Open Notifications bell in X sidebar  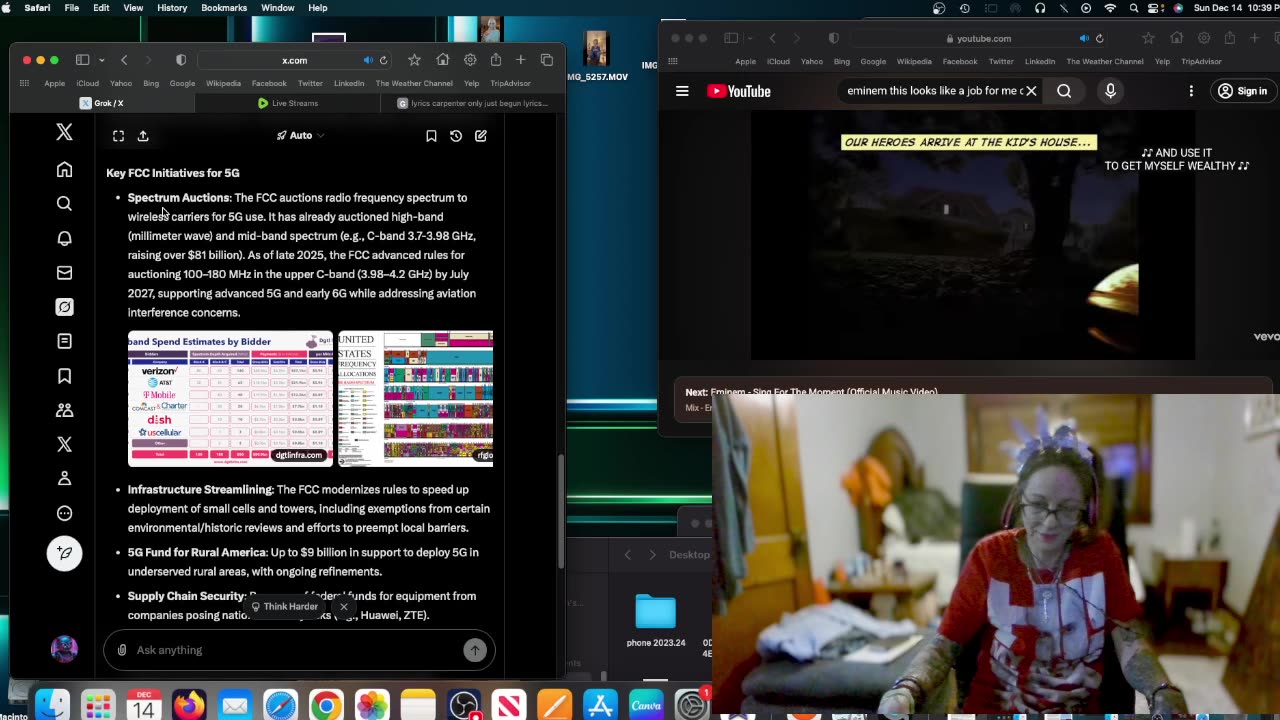64,238
